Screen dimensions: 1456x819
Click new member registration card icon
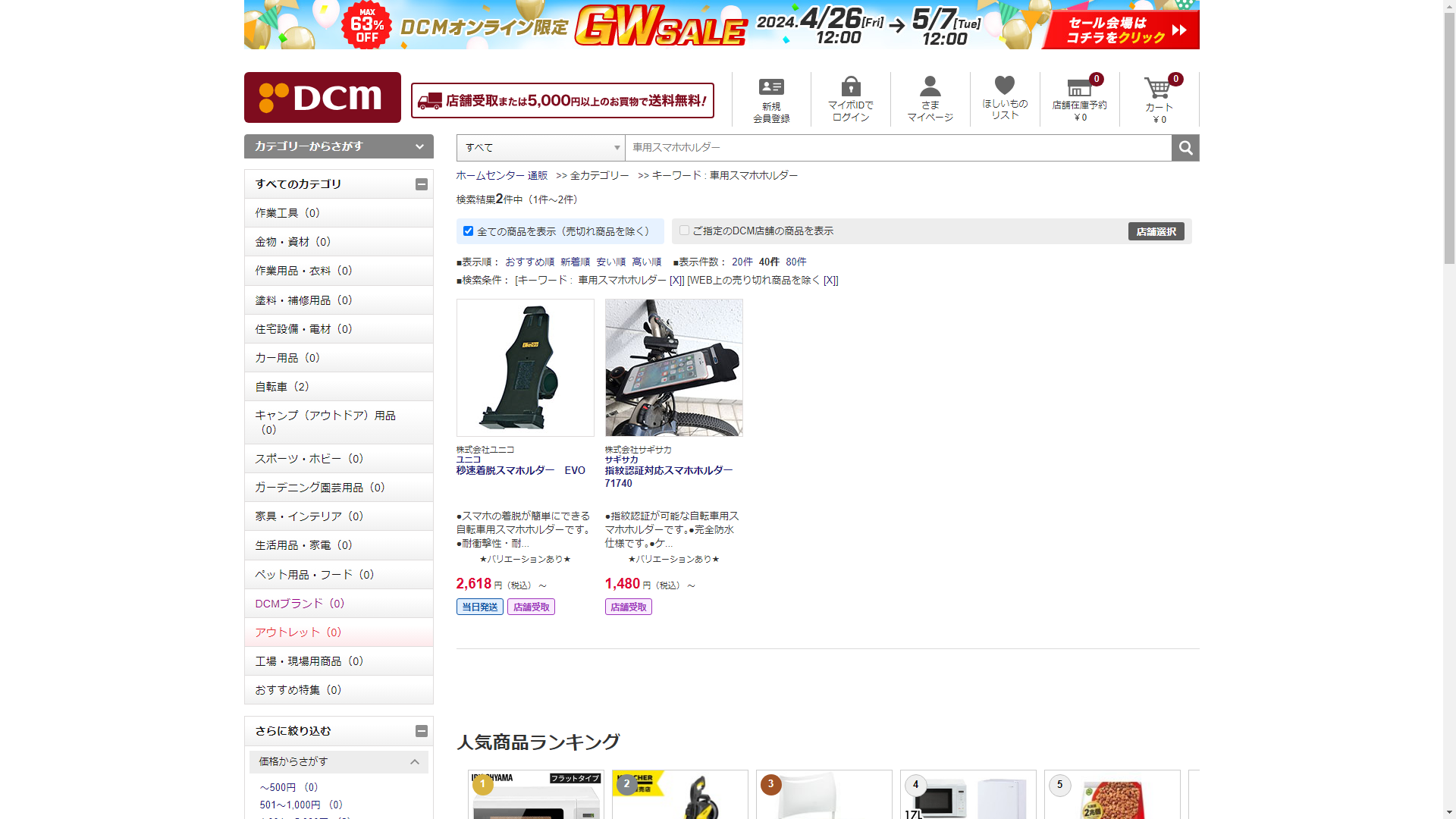coord(771,87)
